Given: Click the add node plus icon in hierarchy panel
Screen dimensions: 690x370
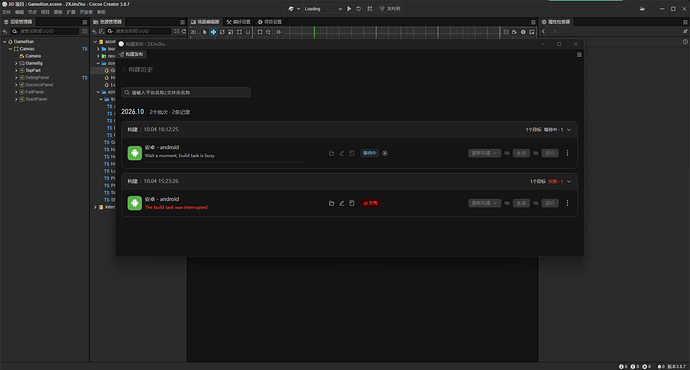Looking at the screenshot, I should 5,31.
